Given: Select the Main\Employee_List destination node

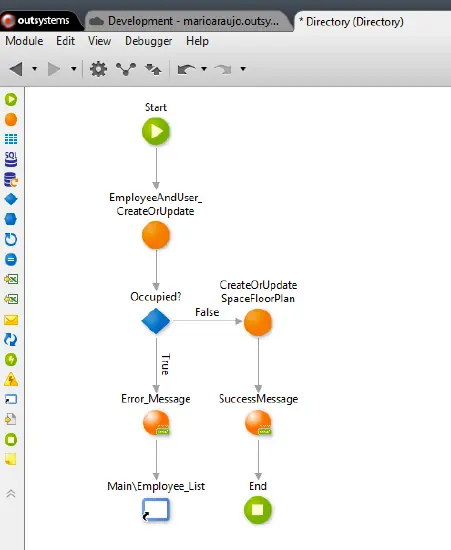Looking at the screenshot, I should (156, 510).
